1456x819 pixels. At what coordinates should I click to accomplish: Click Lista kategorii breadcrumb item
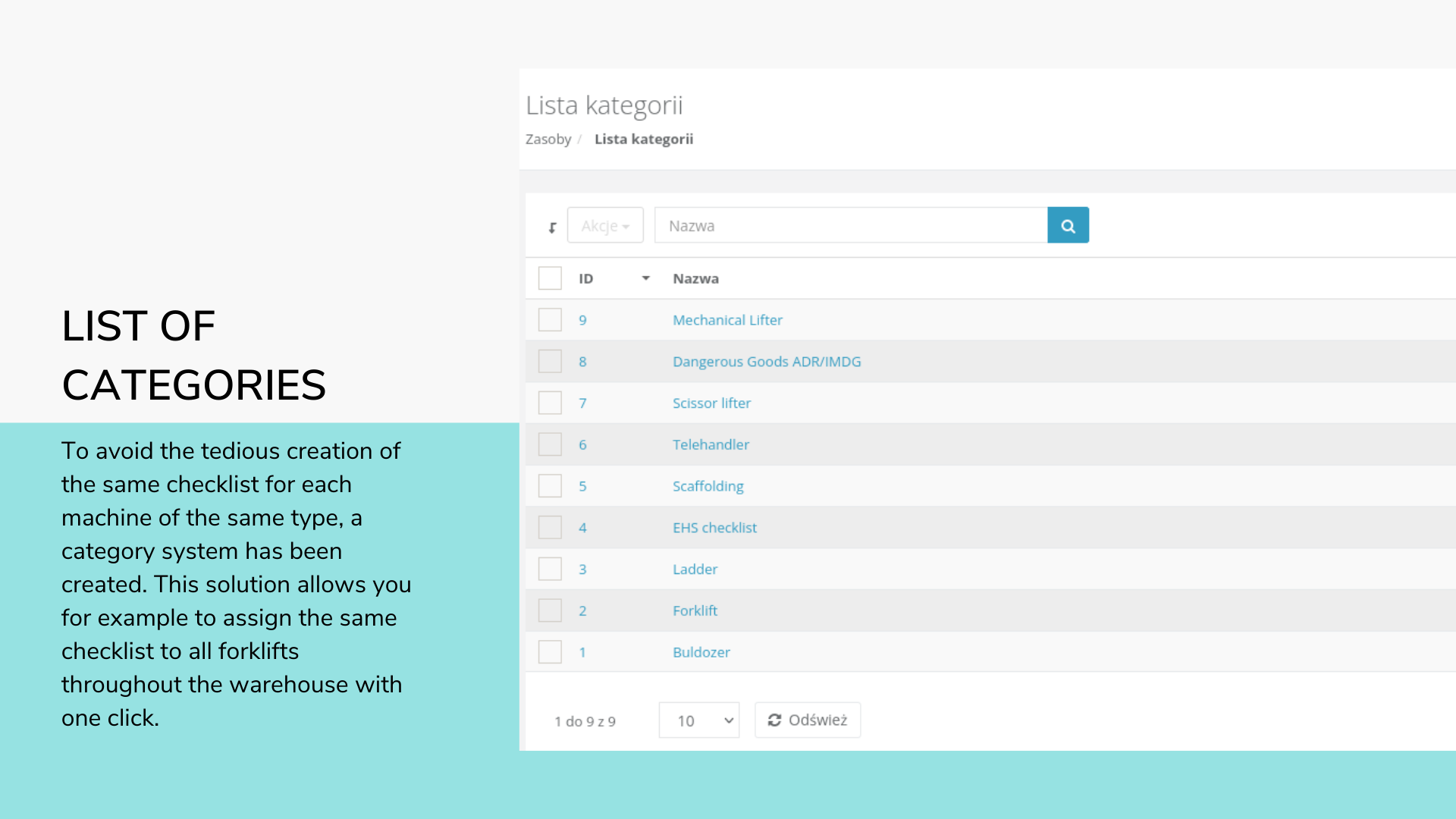click(x=643, y=140)
